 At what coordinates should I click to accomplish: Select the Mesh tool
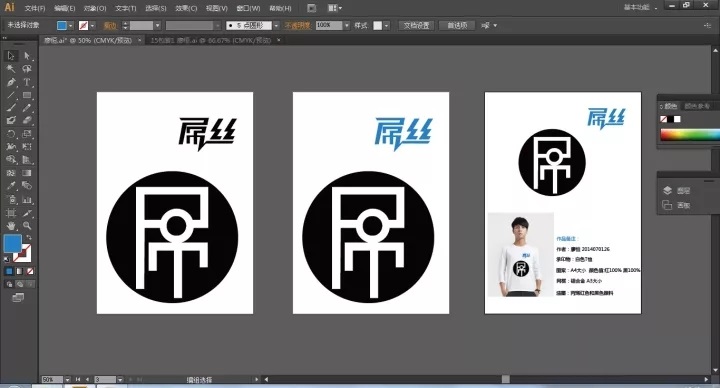coord(11,173)
